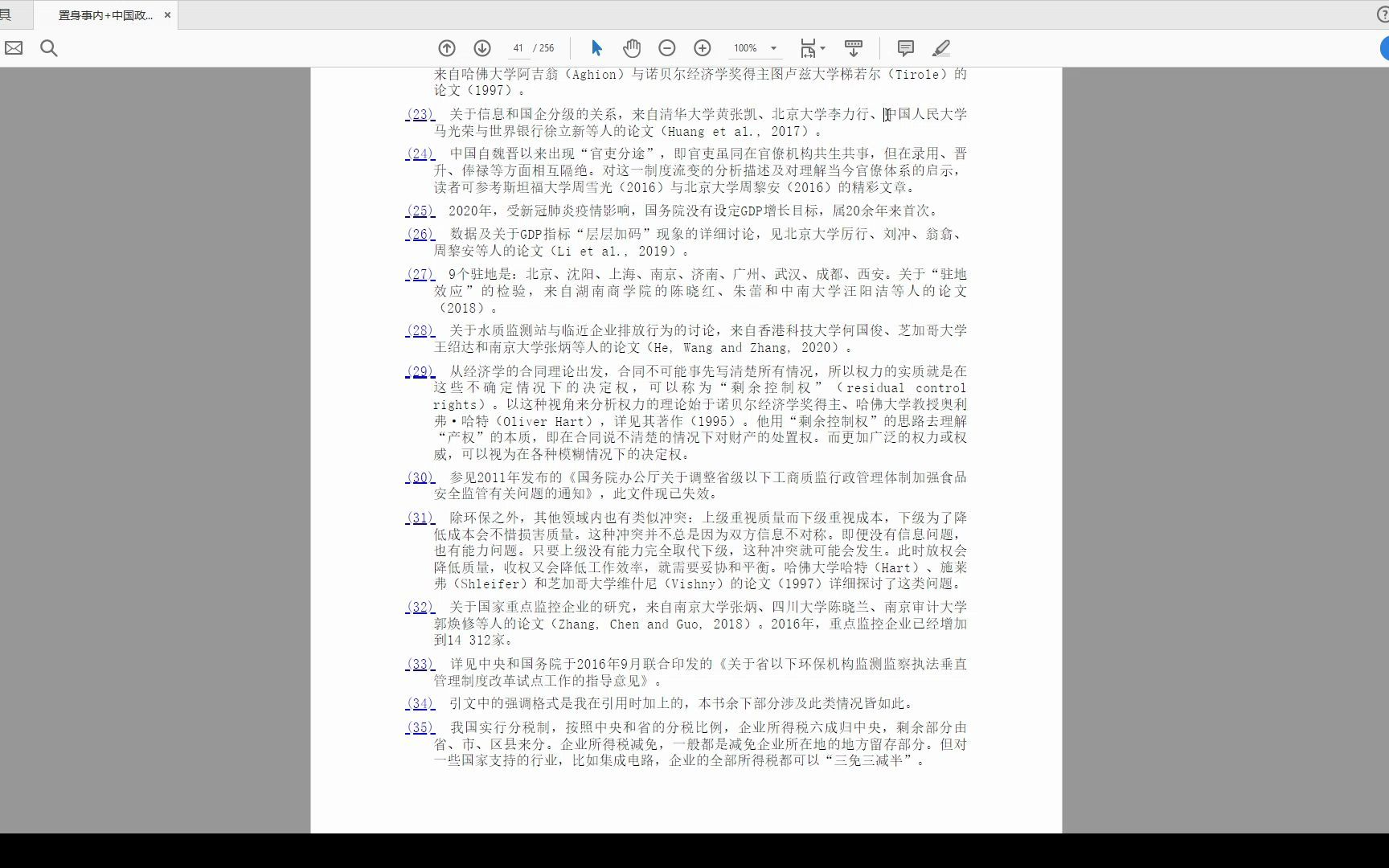Click the name 'Vishny' in note 31

click(692, 584)
